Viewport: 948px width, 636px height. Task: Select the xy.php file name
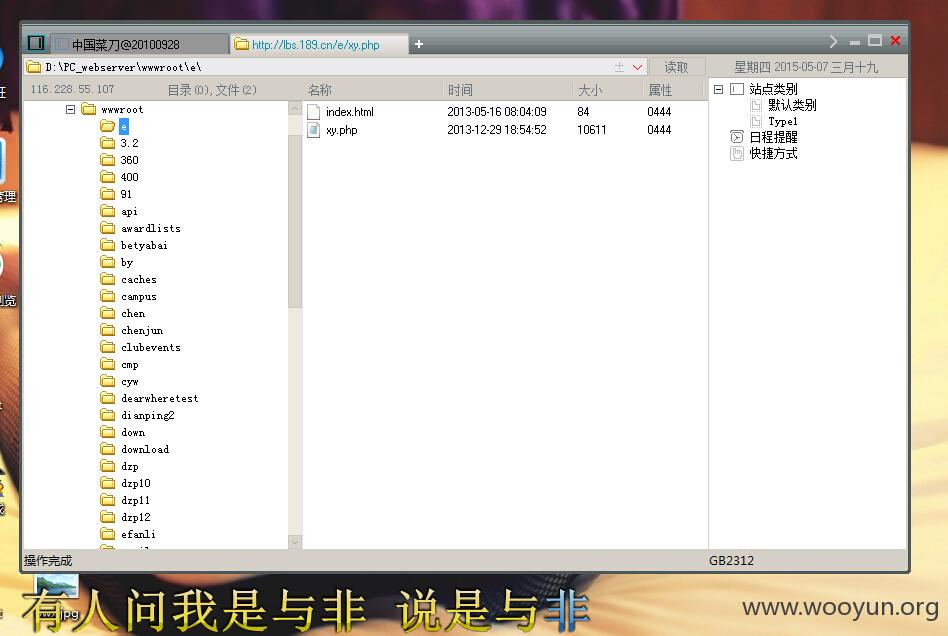coord(342,130)
